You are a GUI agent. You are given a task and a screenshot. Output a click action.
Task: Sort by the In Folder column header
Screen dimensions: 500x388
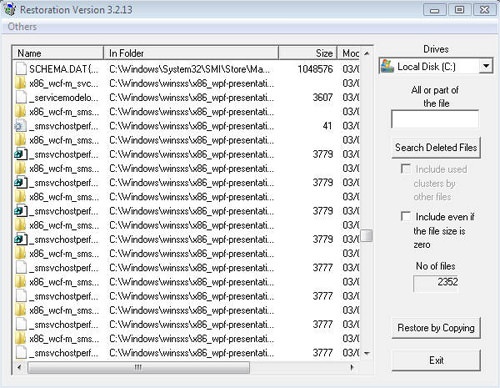pos(191,53)
